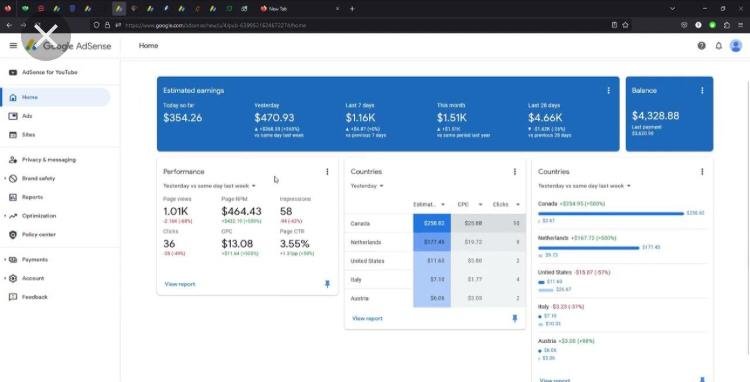Open the table Countries card options menu
This screenshot has width=750, height=382.
[515, 172]
